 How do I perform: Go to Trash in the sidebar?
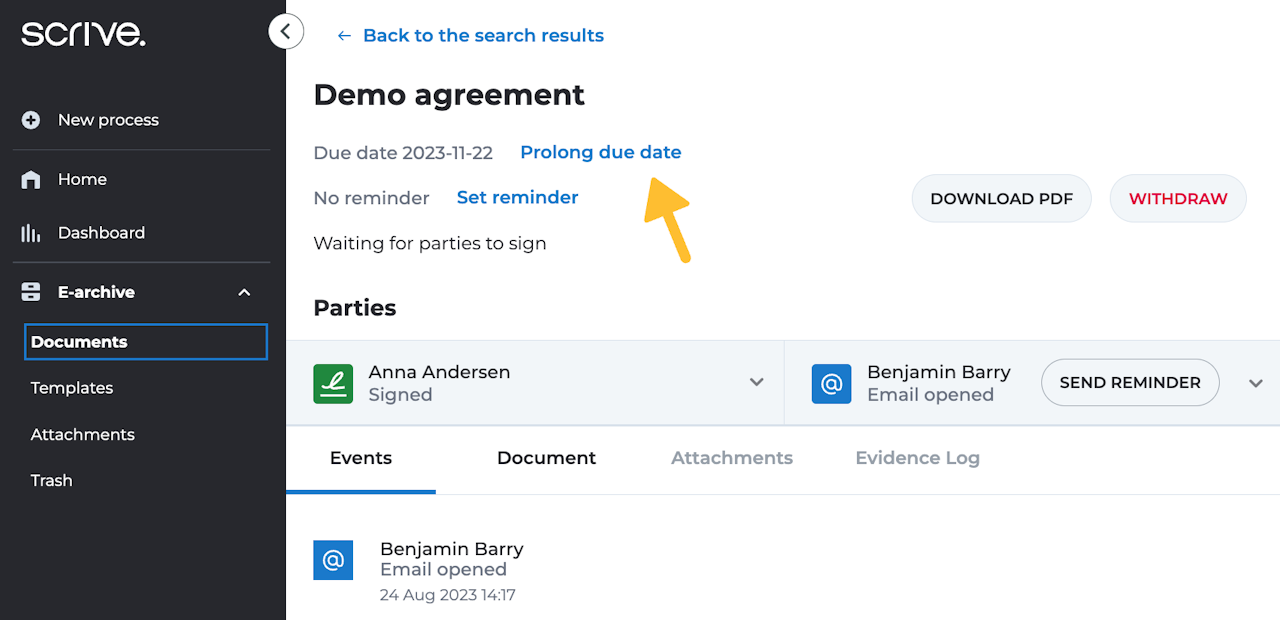(52, 481)
